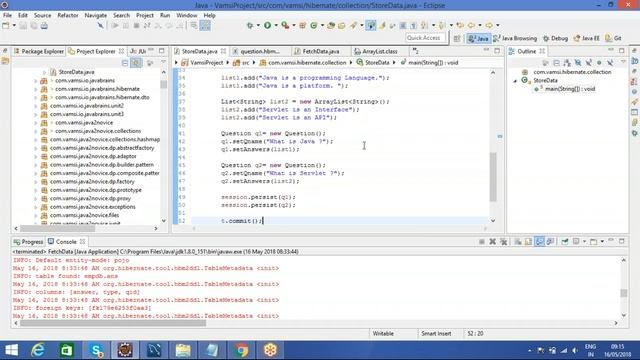
Task: Switch to ArrayList.class editor tab
Action: point(379,51)
